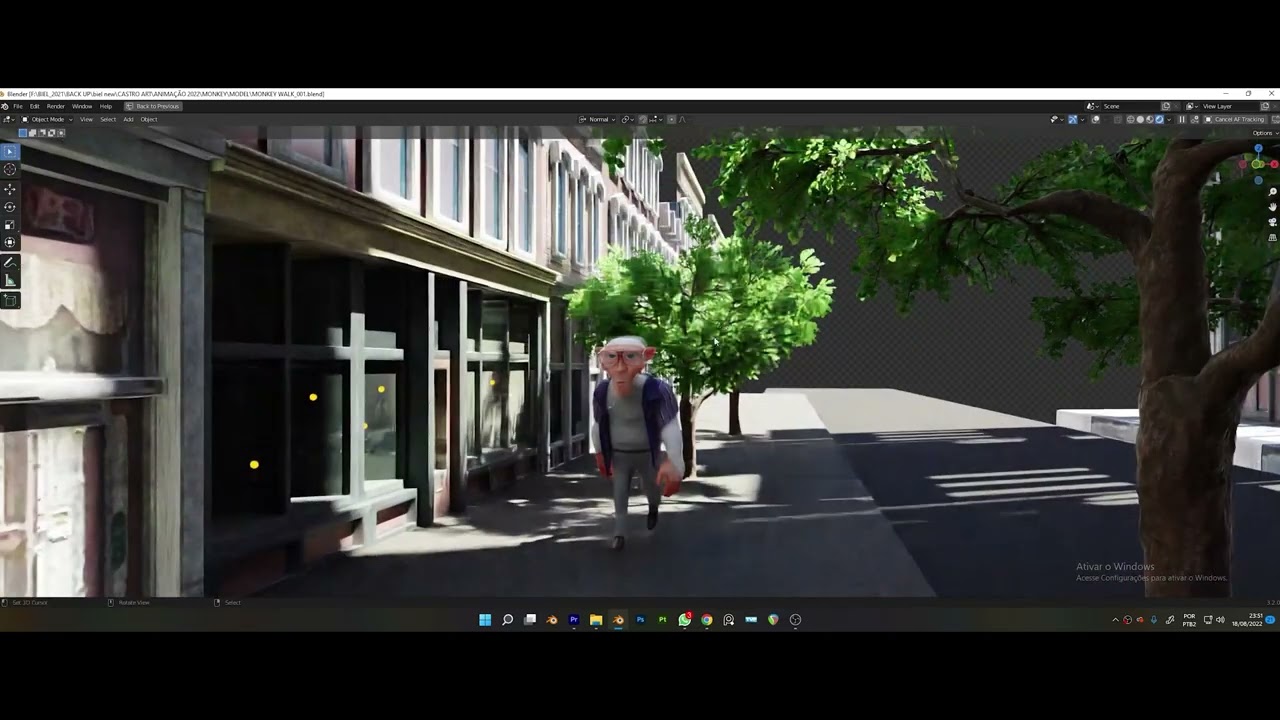The height and width of the screenshot is (720, 1280).
Task: Open the Edit menu
Action: tap(34, 106)
